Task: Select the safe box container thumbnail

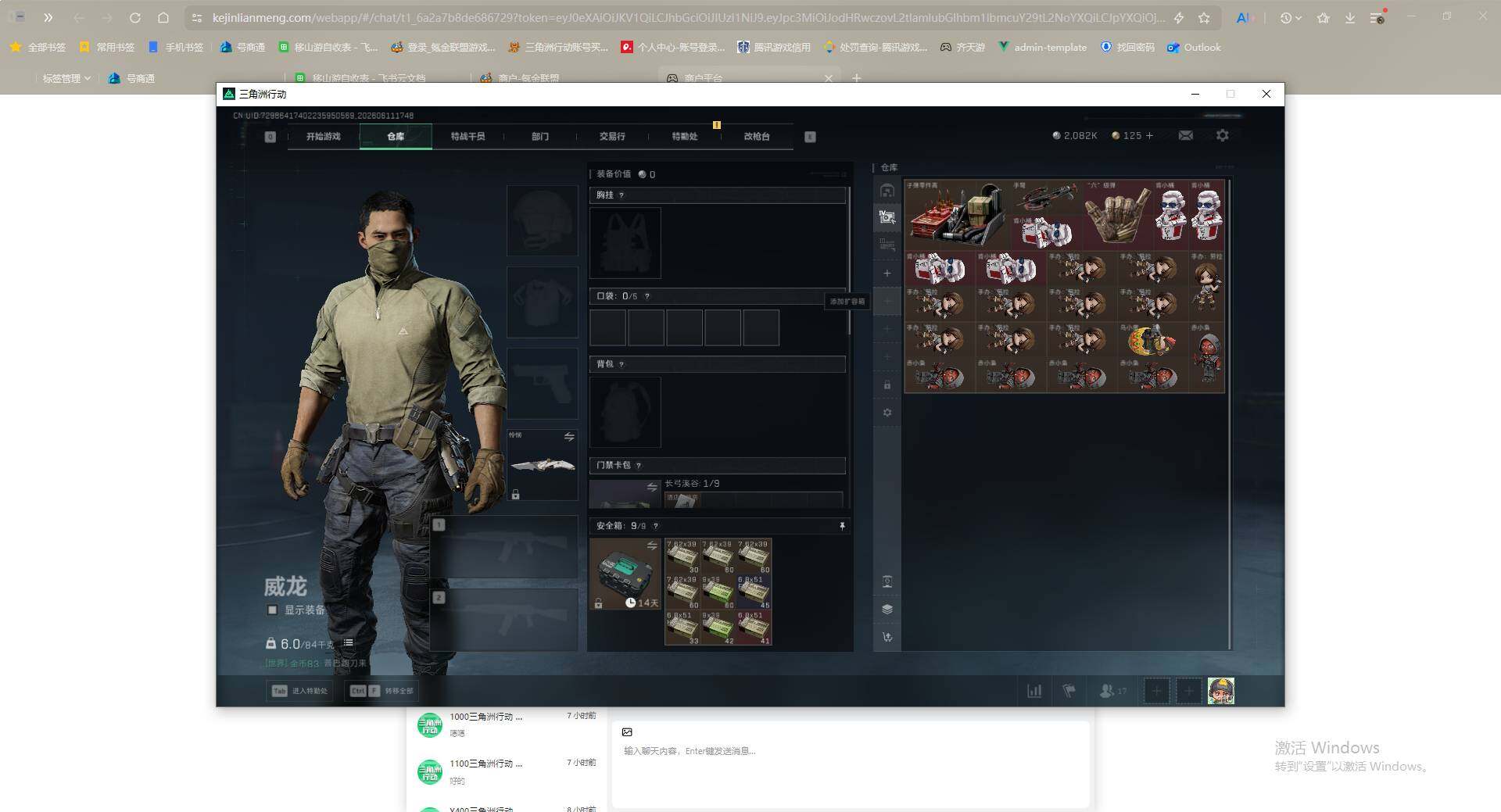Action: tap(625, 574)
